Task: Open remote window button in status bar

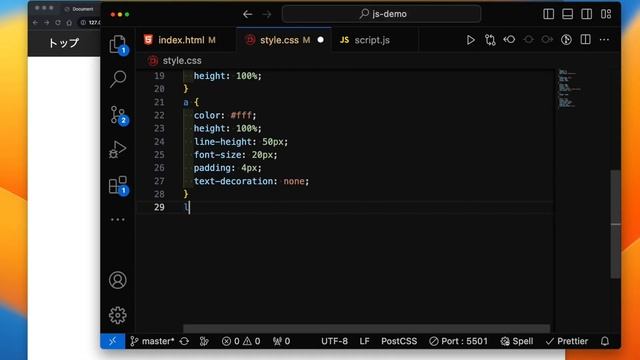Action: (112, 341)
